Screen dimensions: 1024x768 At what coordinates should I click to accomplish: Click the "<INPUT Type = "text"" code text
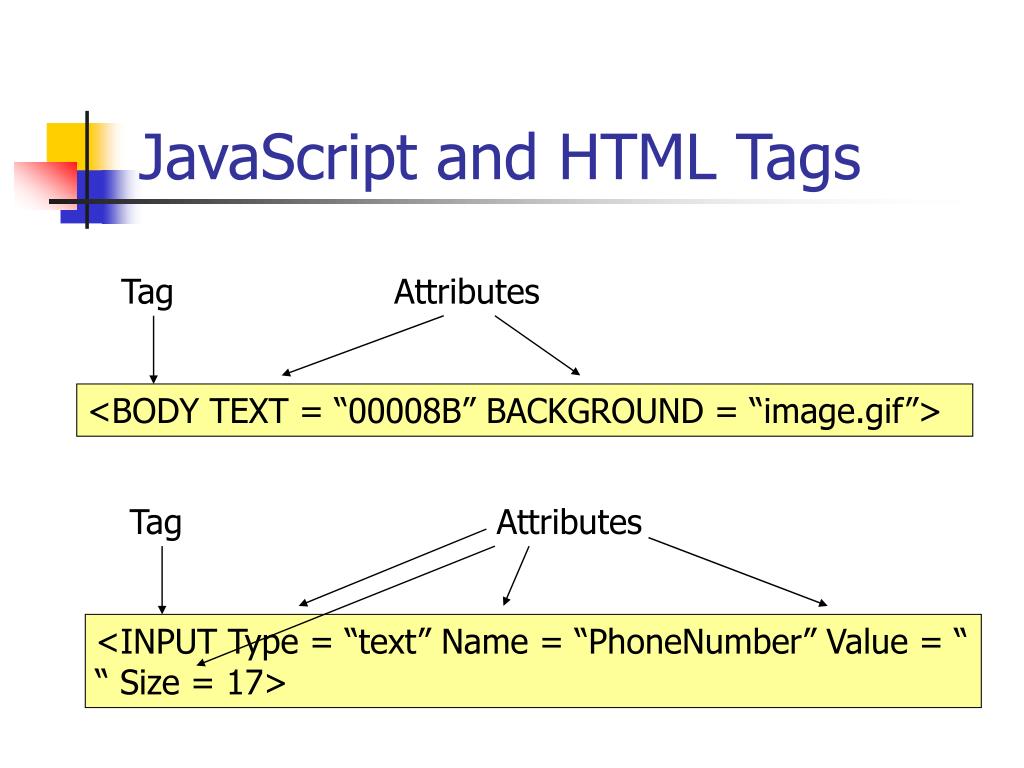(265, 642)
